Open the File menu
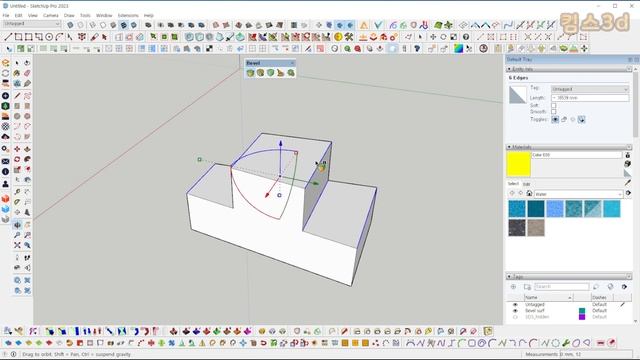The width and height of the screenshot is (640, 360). pos(6,16)
